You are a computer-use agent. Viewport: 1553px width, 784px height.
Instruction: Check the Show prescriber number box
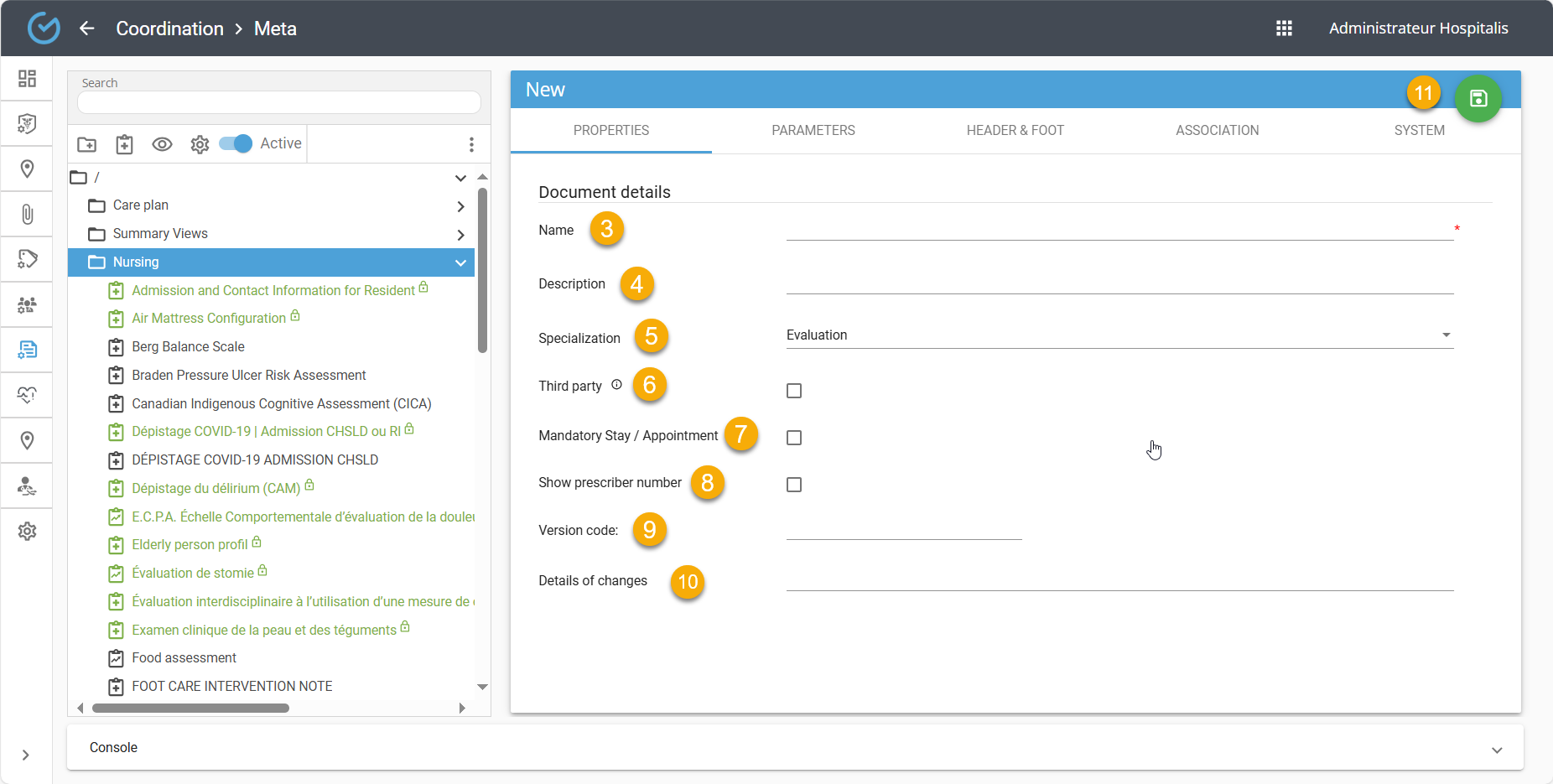(794, 485)
